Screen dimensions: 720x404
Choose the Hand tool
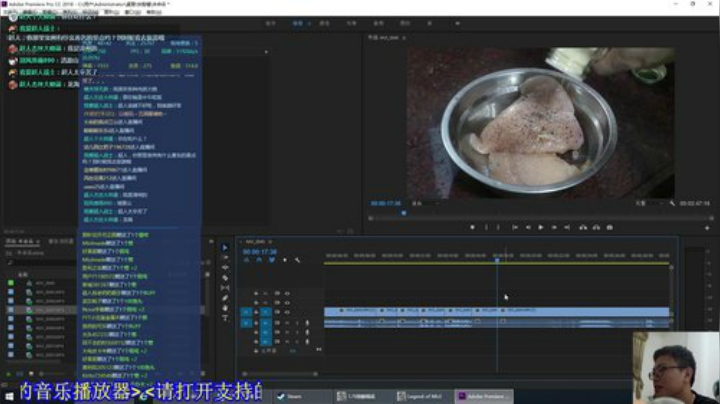click(x=225, y=308)
